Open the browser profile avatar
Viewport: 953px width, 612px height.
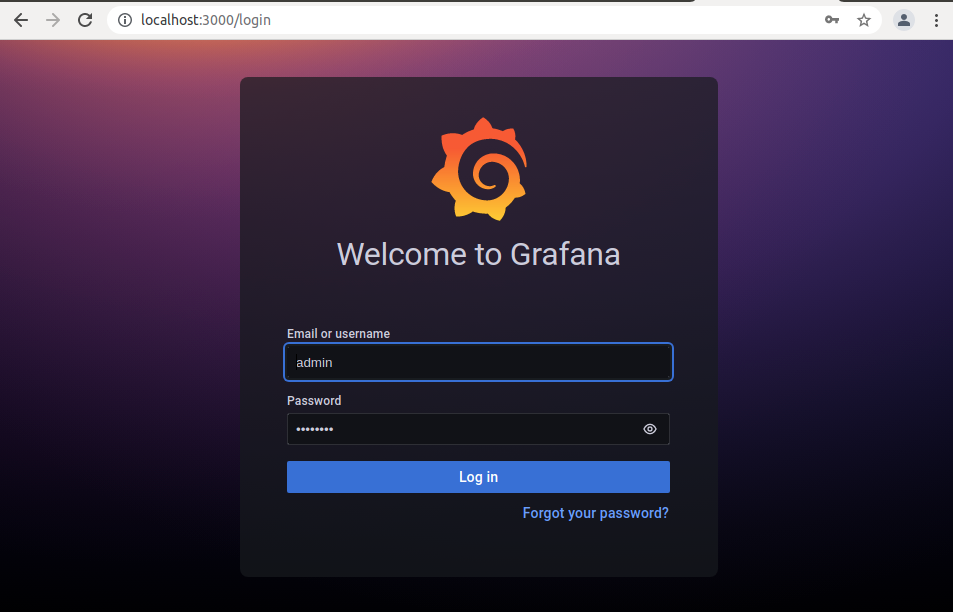pos(904,20)
